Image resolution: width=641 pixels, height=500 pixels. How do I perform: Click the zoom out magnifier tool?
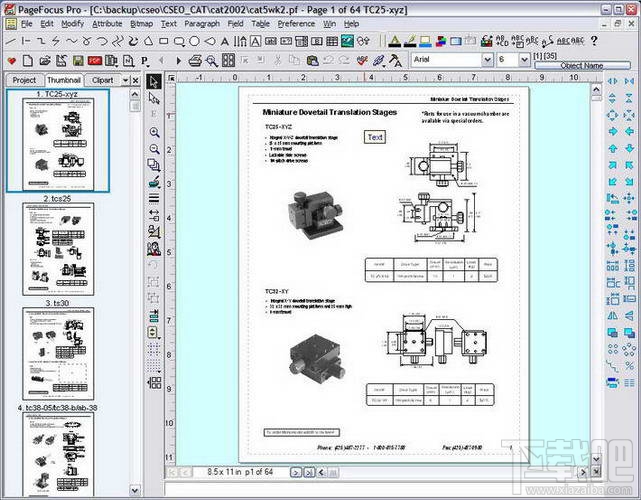click(154, 149)
